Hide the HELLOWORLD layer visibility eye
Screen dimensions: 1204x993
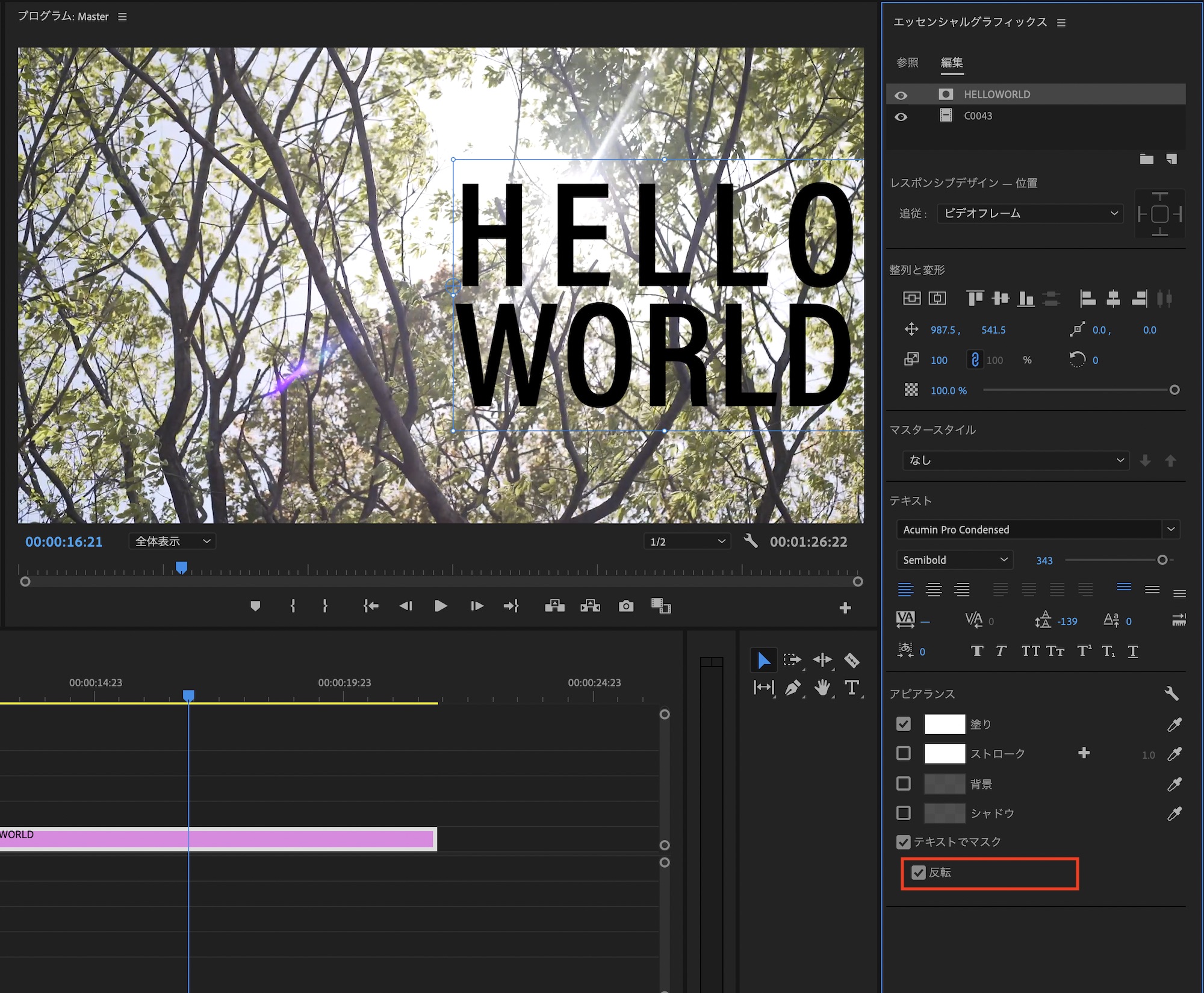(x=901, y=95)
